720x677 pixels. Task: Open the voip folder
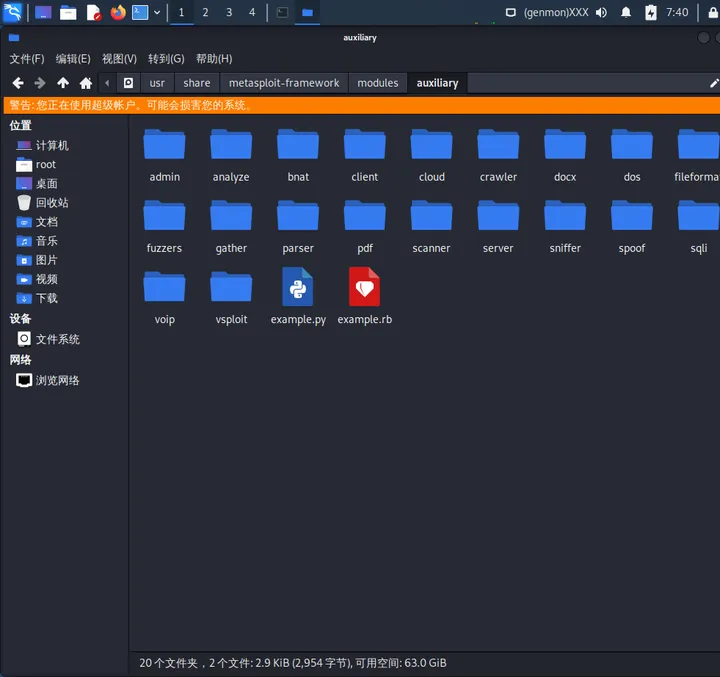tap(164, 298)
